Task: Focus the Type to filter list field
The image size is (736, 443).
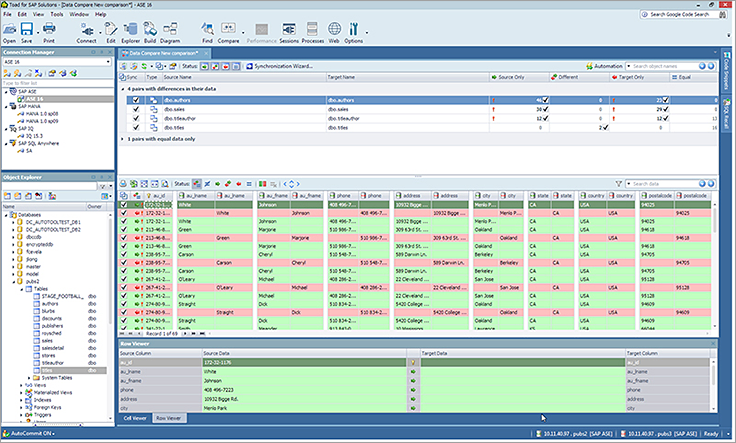Action: click(x=57, y=83)
